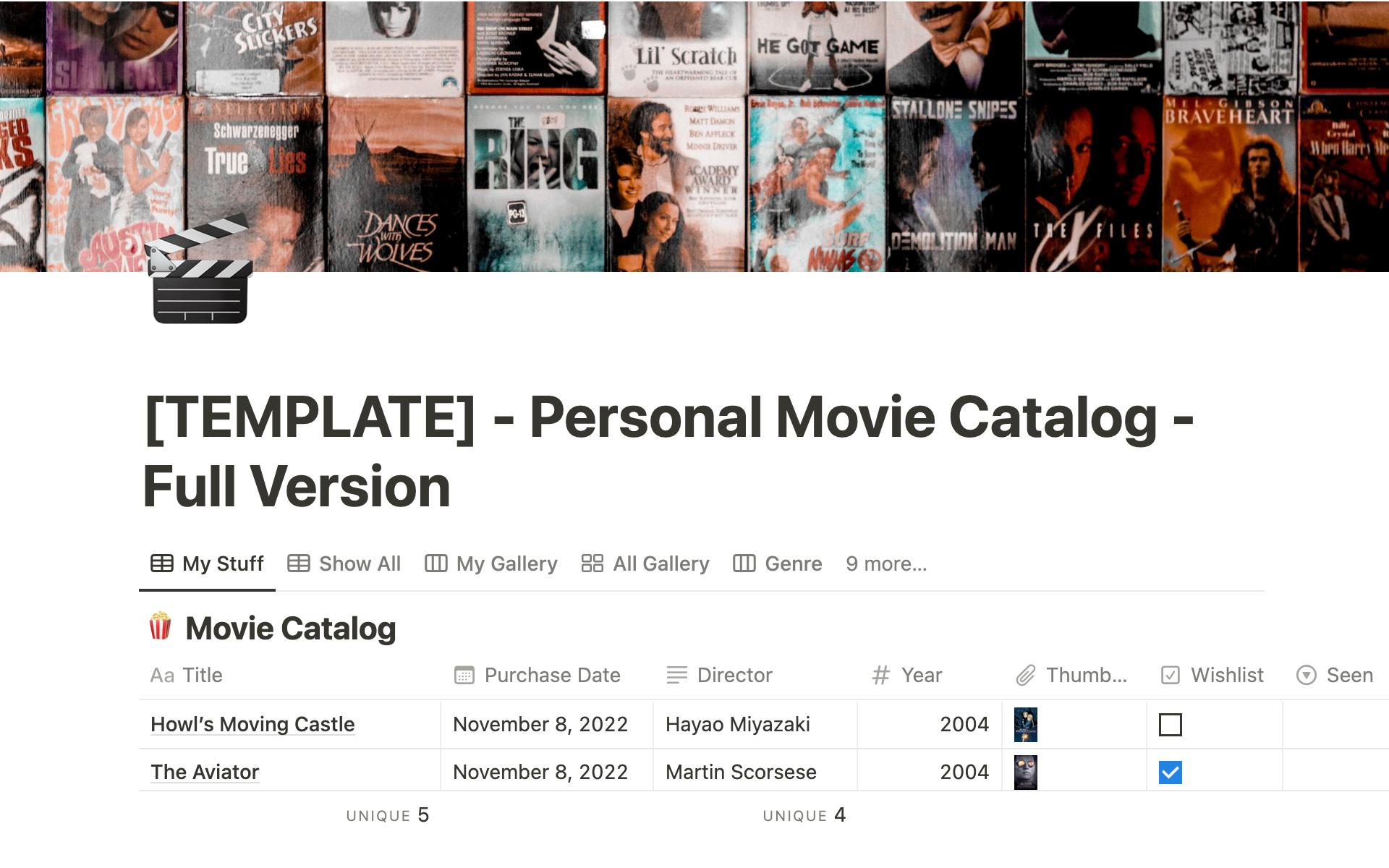Click the Director text column icon
Screen dimensions: 1389x868
click(x=676, y=675)
